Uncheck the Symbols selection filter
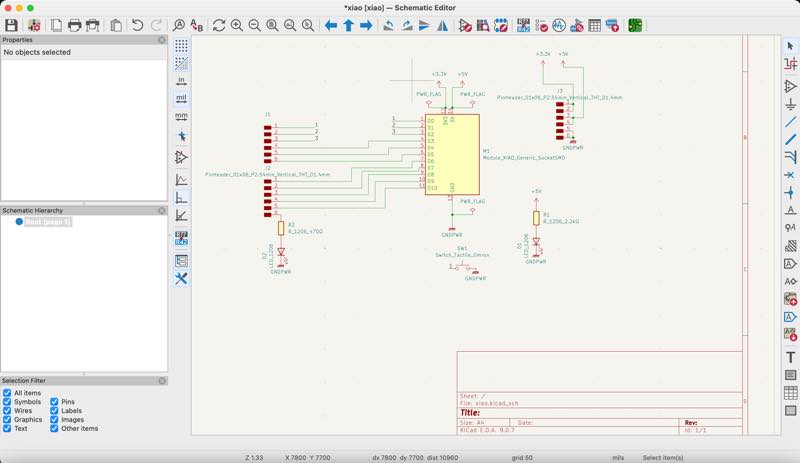This screenshot has width=800, height=463. coord(7,402)
